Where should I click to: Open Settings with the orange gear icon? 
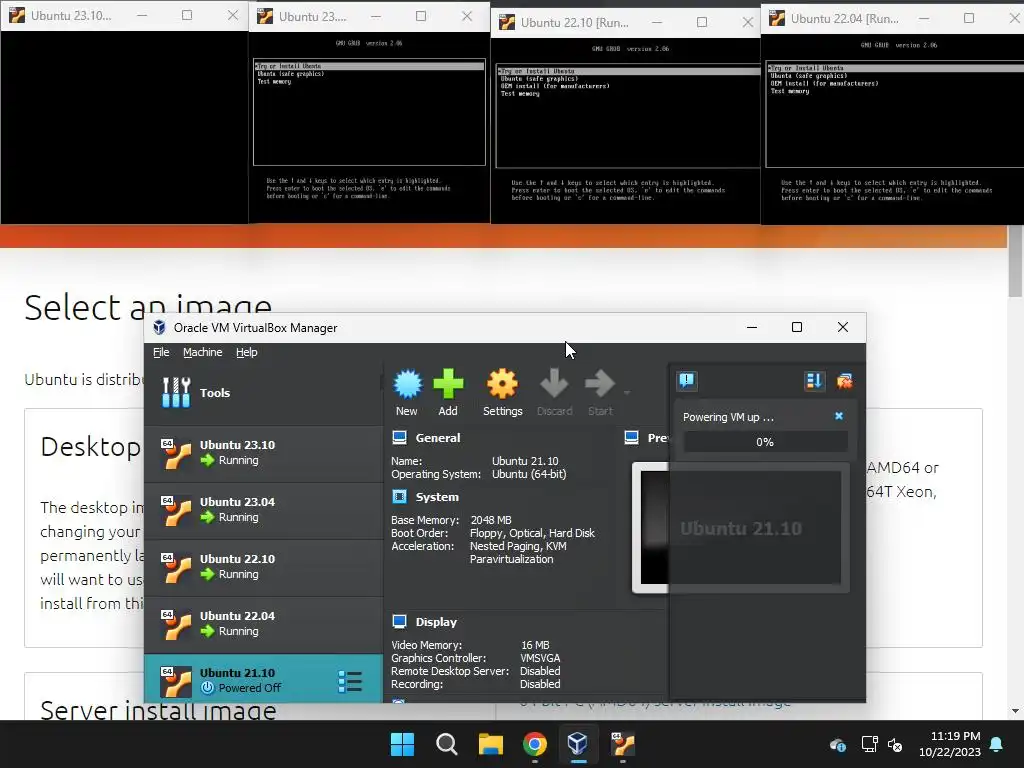tap(502, 384)
